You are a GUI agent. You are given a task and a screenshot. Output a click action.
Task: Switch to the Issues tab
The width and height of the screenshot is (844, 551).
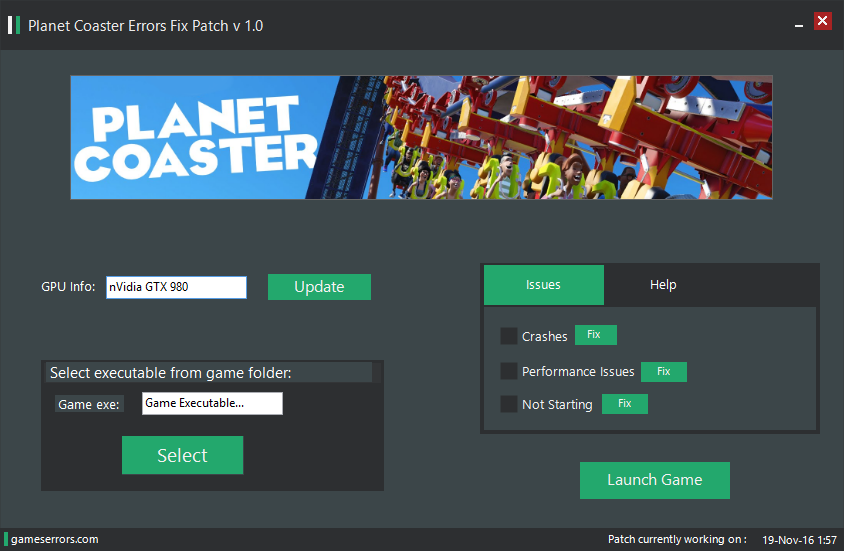coord(544,285)
